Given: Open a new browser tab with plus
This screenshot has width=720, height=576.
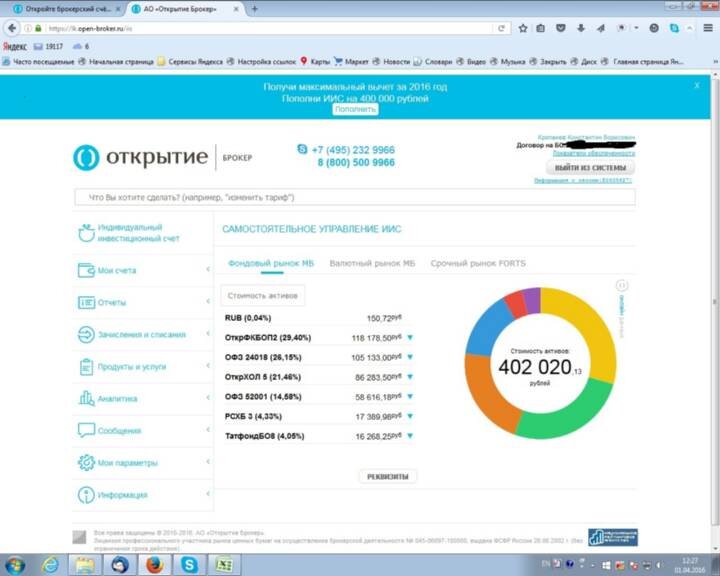Looking at the screenshot, I should (x=255, y=9).
